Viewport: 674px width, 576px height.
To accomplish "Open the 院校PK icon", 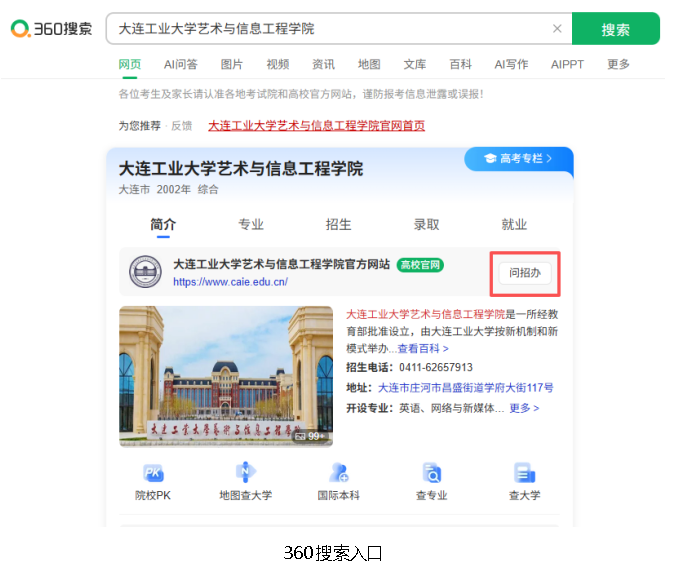I will coord(153,473).
